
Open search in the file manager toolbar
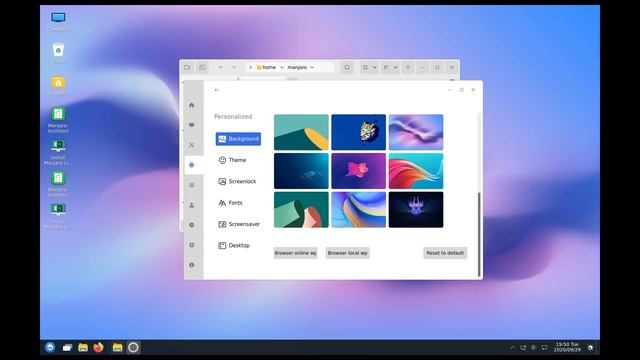click(347, 67)
